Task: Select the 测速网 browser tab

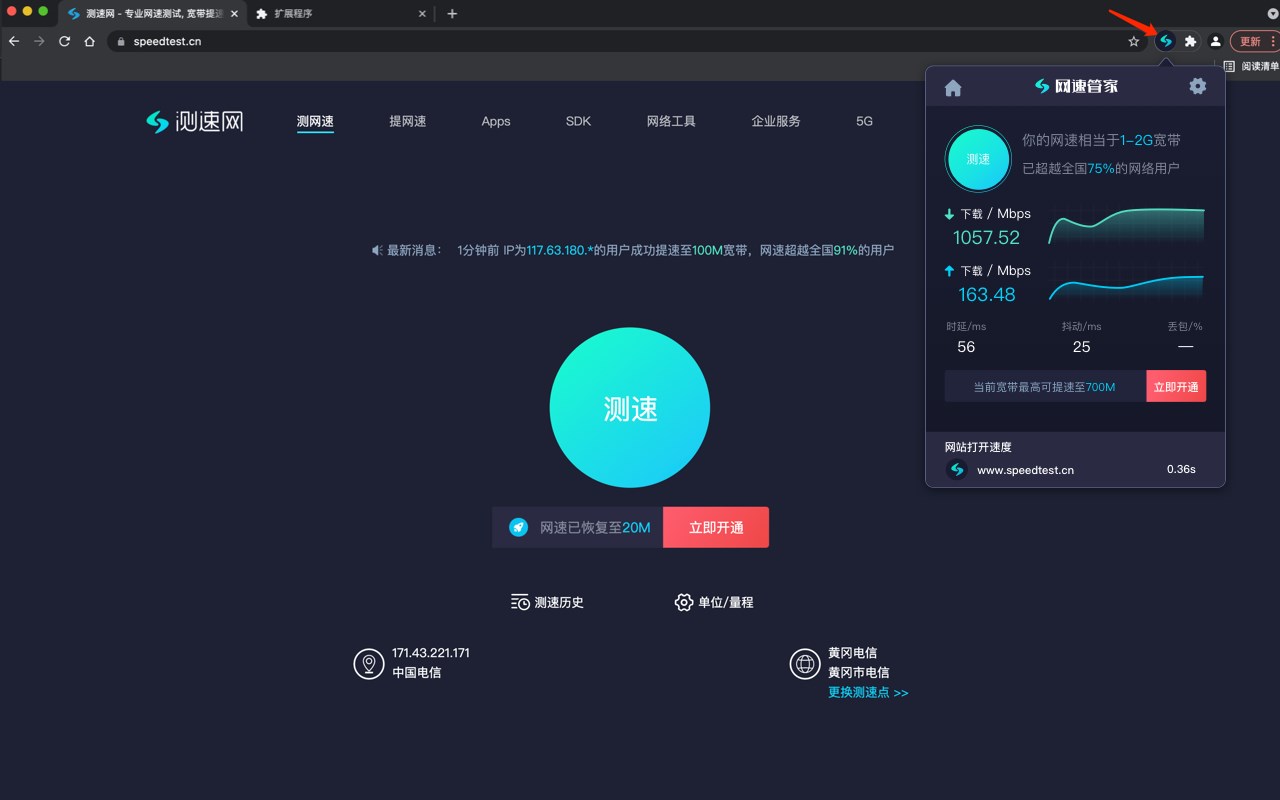Action: pyautogui.click(x=152, y=14)
